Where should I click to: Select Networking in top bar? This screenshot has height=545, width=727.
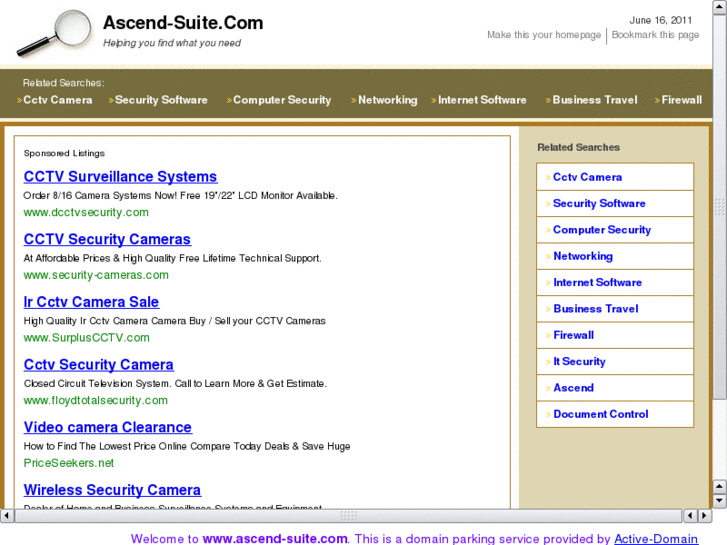(x=388, y=100)
